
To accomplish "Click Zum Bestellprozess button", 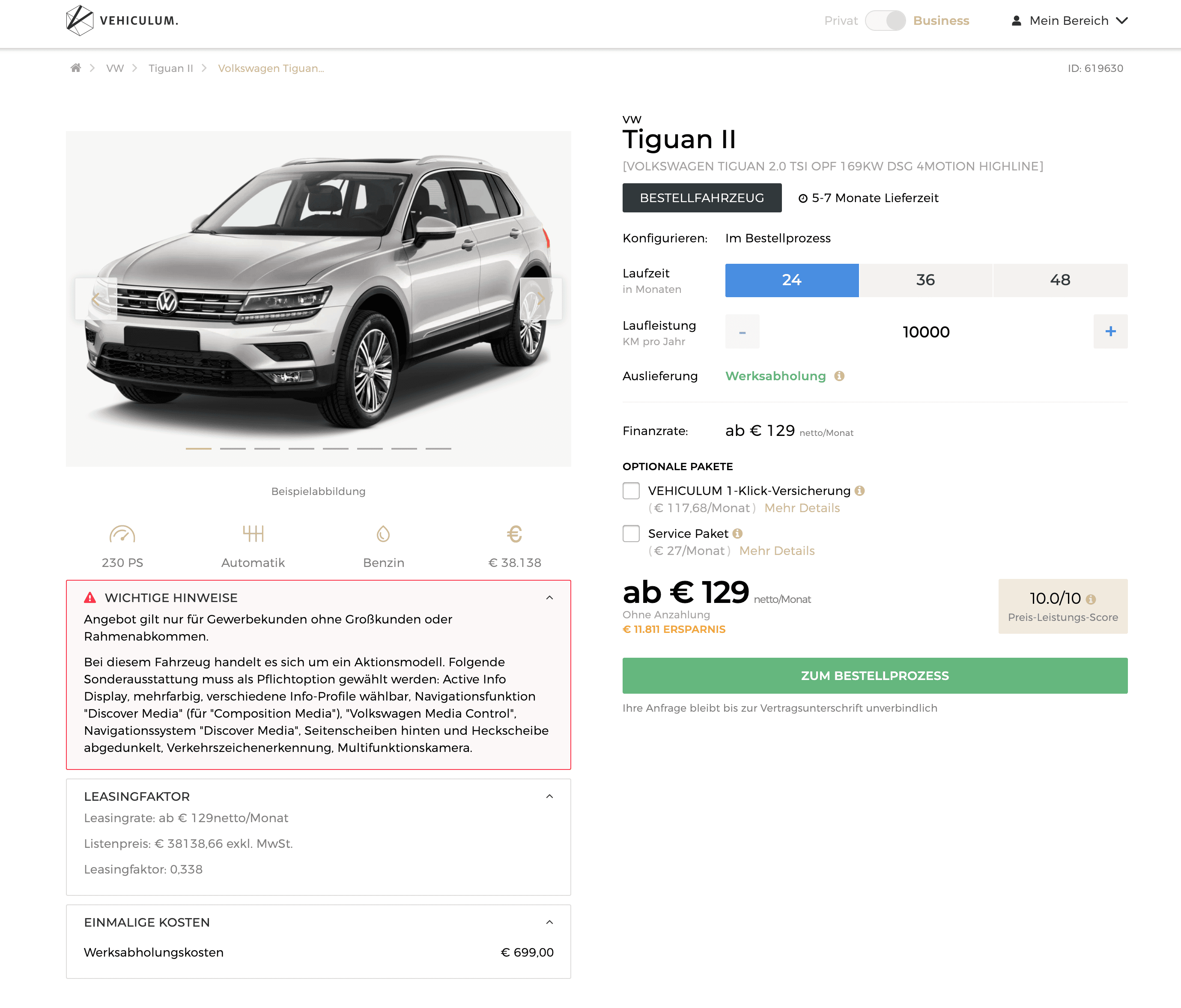I will (x=875, y=676).
